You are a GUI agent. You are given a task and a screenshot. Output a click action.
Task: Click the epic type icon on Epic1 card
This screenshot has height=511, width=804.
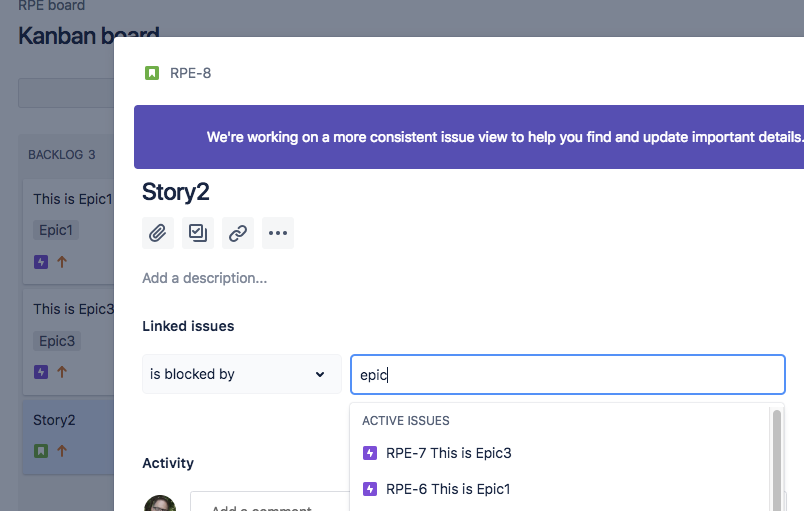[x=41, y=262]
